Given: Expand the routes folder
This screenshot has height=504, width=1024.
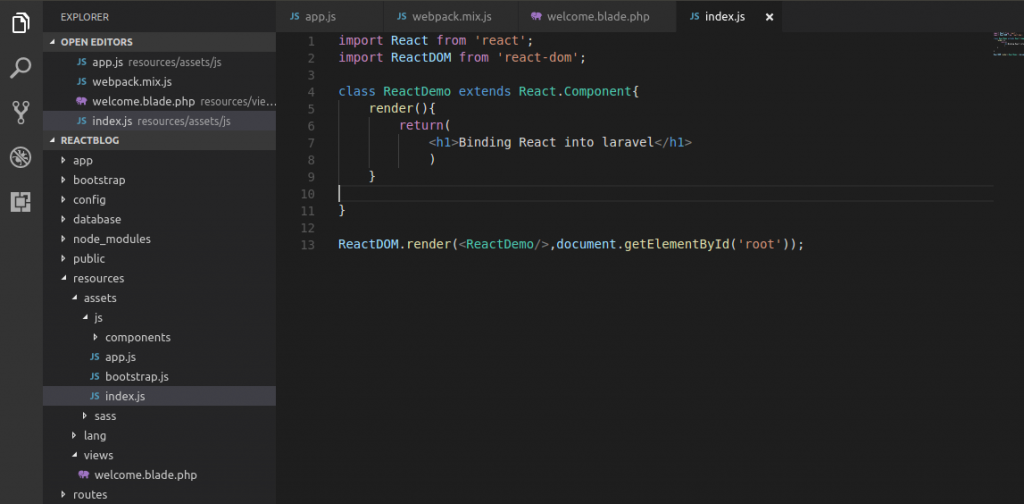Looking at the screenshot, I should pos(159,494).
